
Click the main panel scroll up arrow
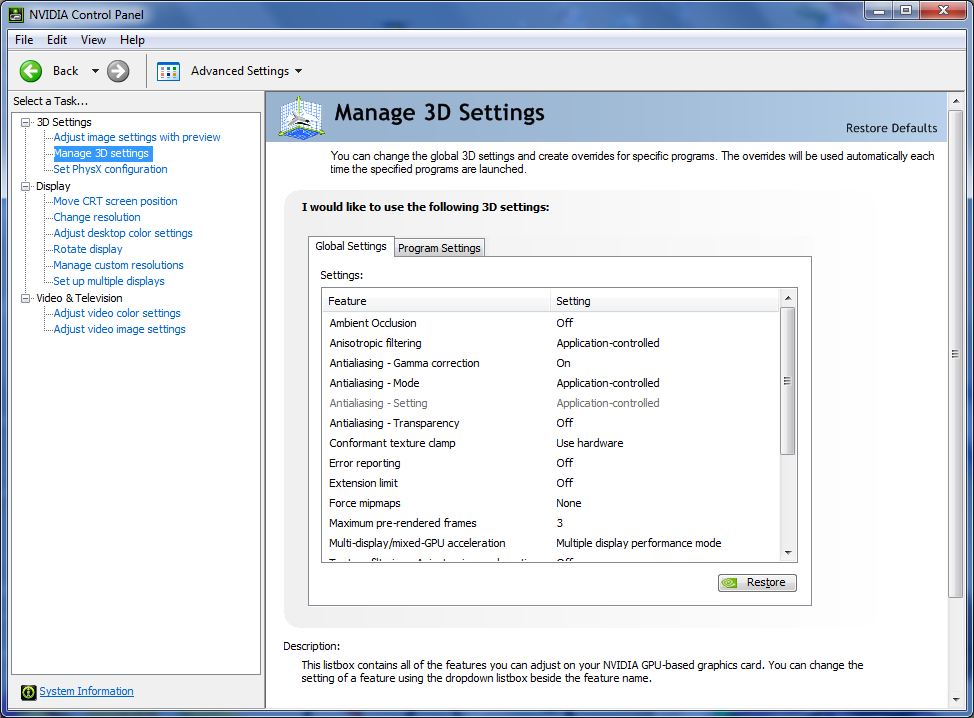pos(955,101)
